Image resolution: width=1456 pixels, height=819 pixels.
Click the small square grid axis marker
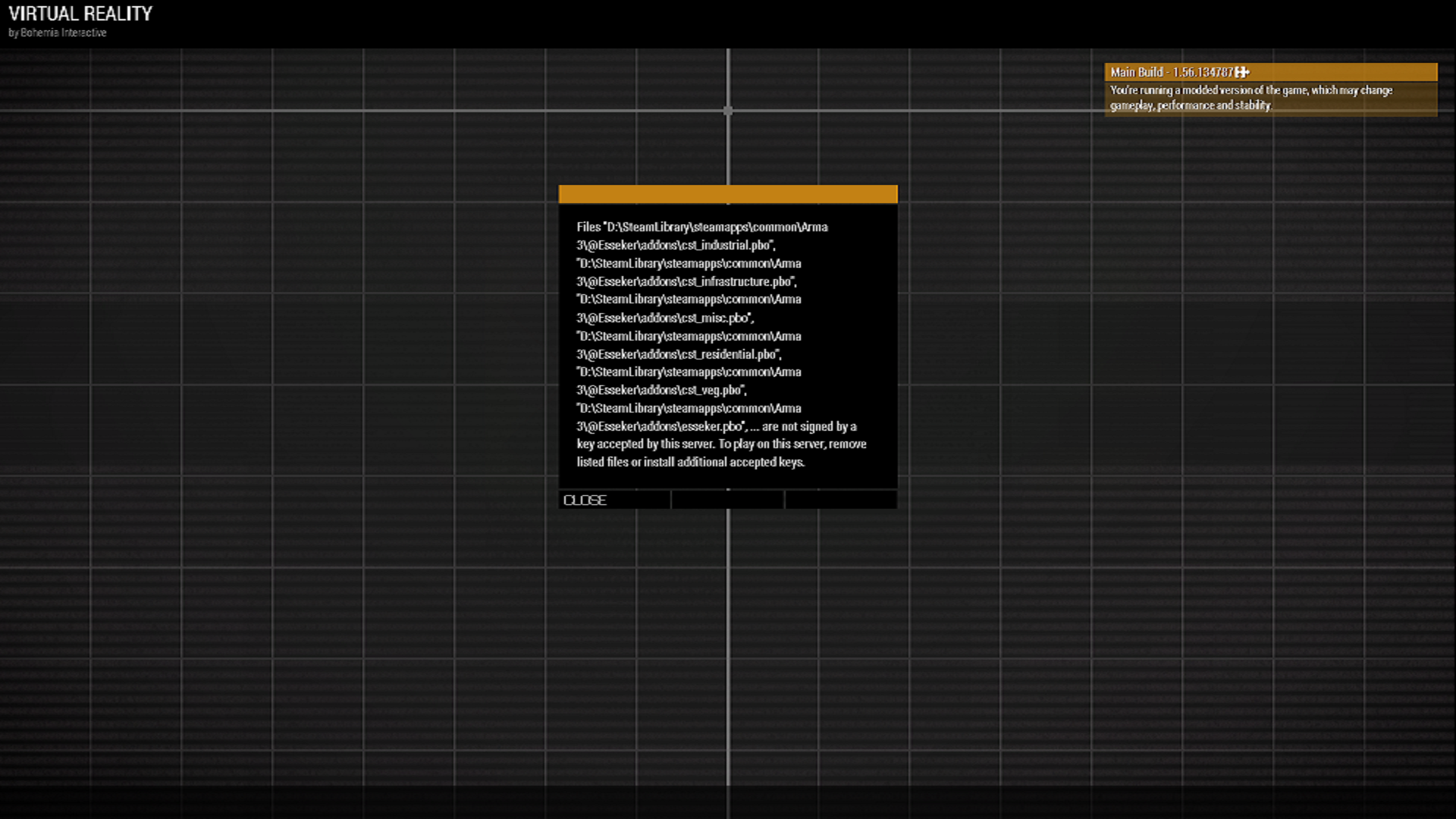(728, 111)
